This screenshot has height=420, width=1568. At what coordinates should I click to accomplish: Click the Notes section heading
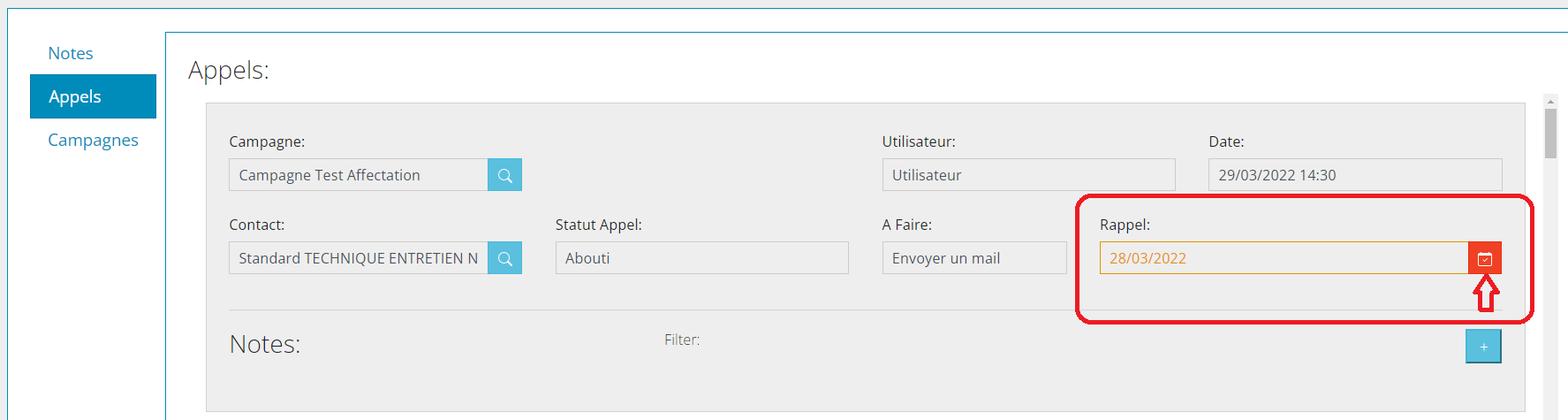pos(265,344)
